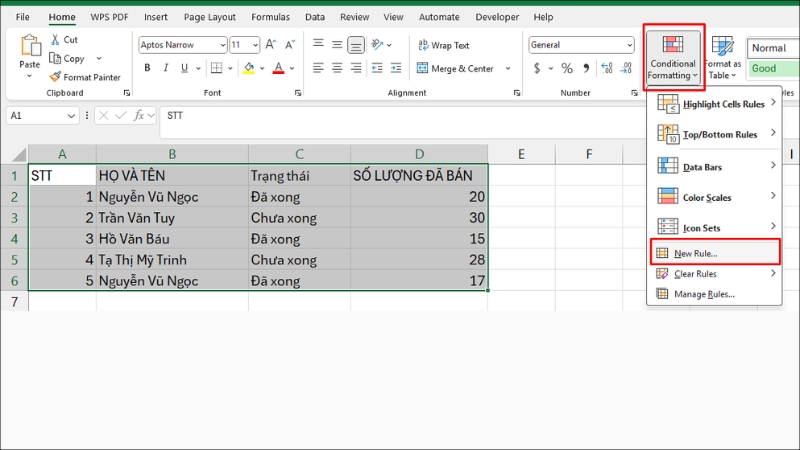Viewport: 800px width, 450px height.
Task: Open Top/Bottom Rules submenu
Action: [x=714, y=134]
